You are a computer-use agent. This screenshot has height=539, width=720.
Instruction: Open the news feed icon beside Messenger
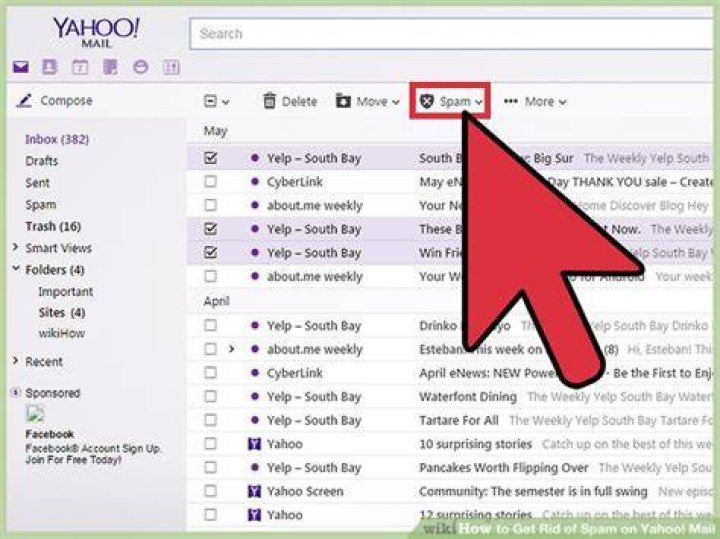click(x=171, y=67)
